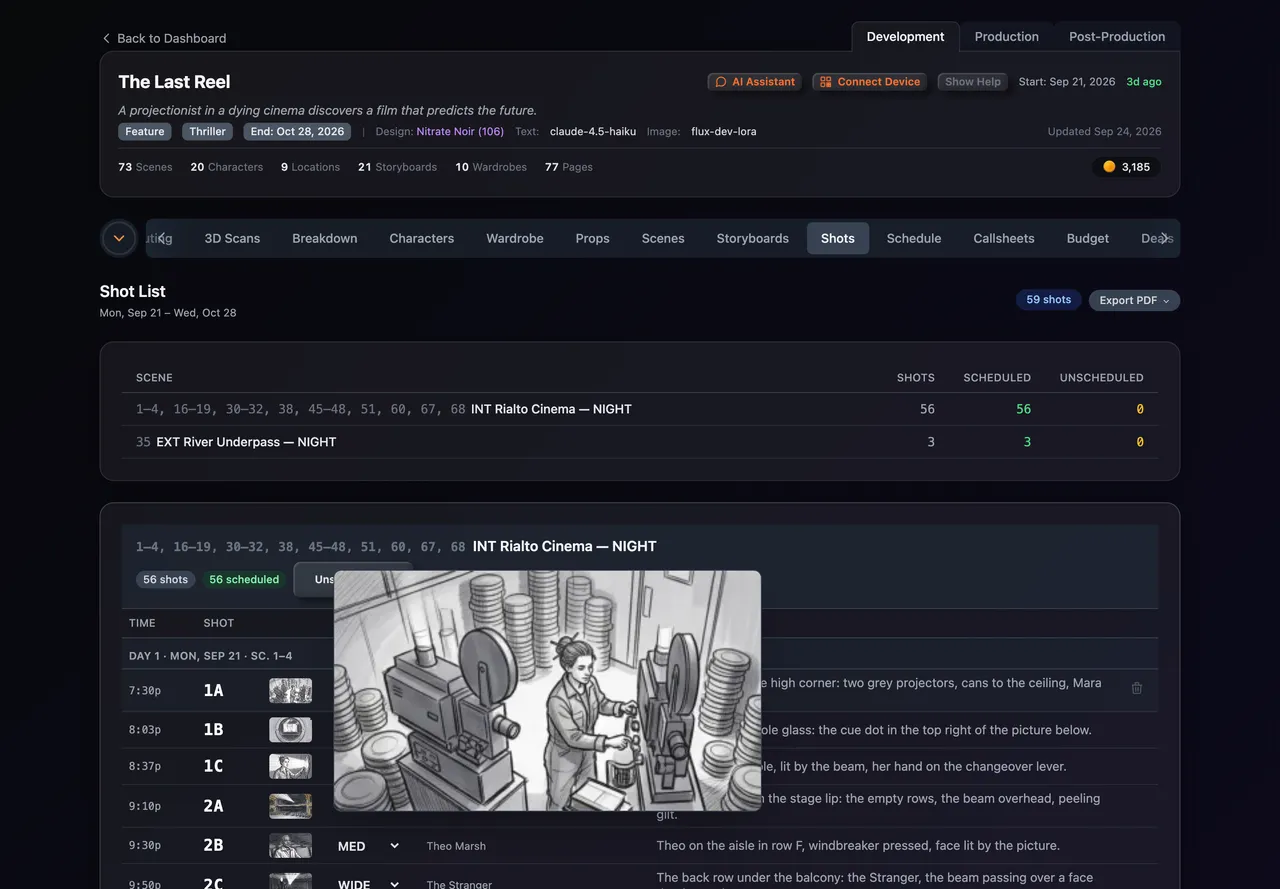The height and width of the screenshot is (889, 1280).
Task: Click the Connect Device button
Action: click(x=870, y=82)
